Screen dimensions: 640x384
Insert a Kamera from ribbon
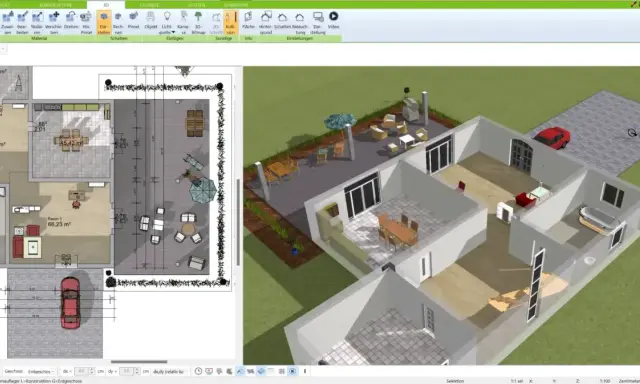[x=183, y=22]
